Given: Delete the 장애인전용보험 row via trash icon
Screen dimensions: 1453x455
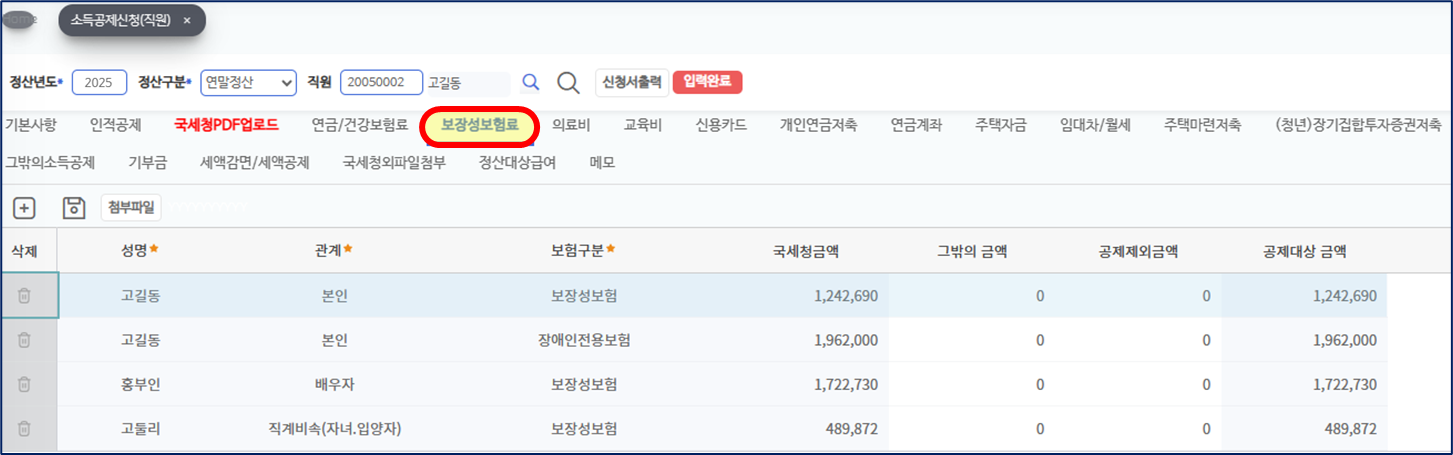Looking at the screenshot, I should [25, 340].
